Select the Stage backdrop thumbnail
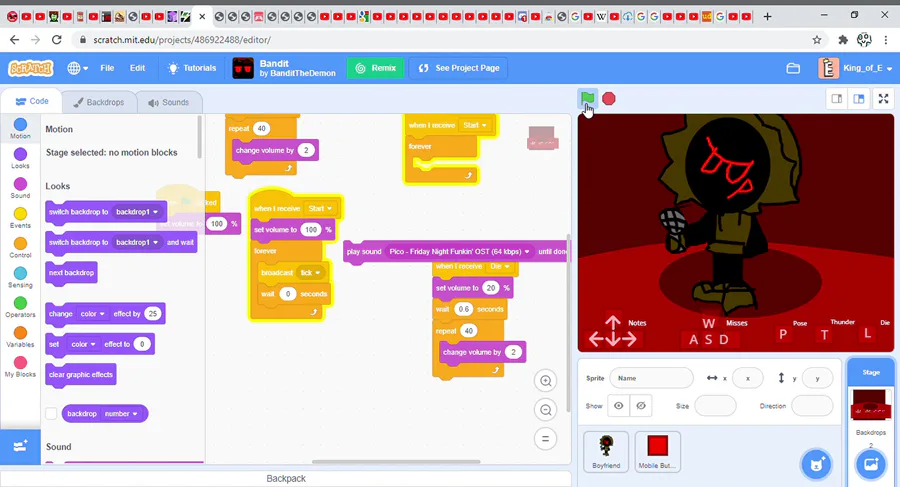Screen dimensions: 900x487 tap(871, 405)
